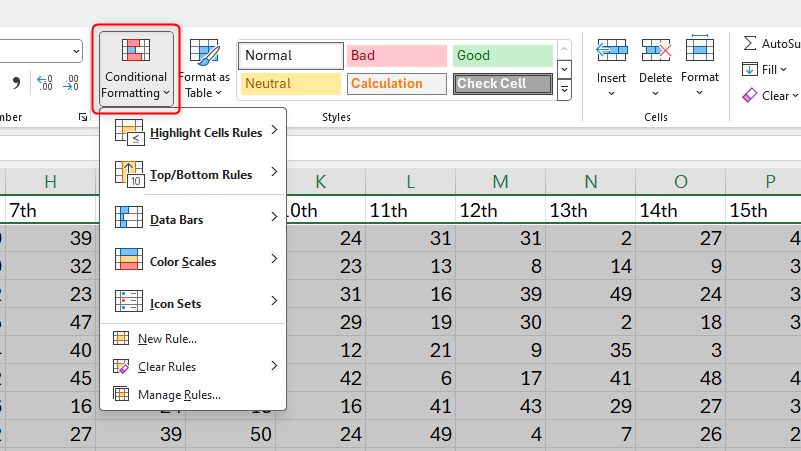Viewport: 801px width, 451px height.
Task: Click the Insert cells icon
Action: [611, 52]
